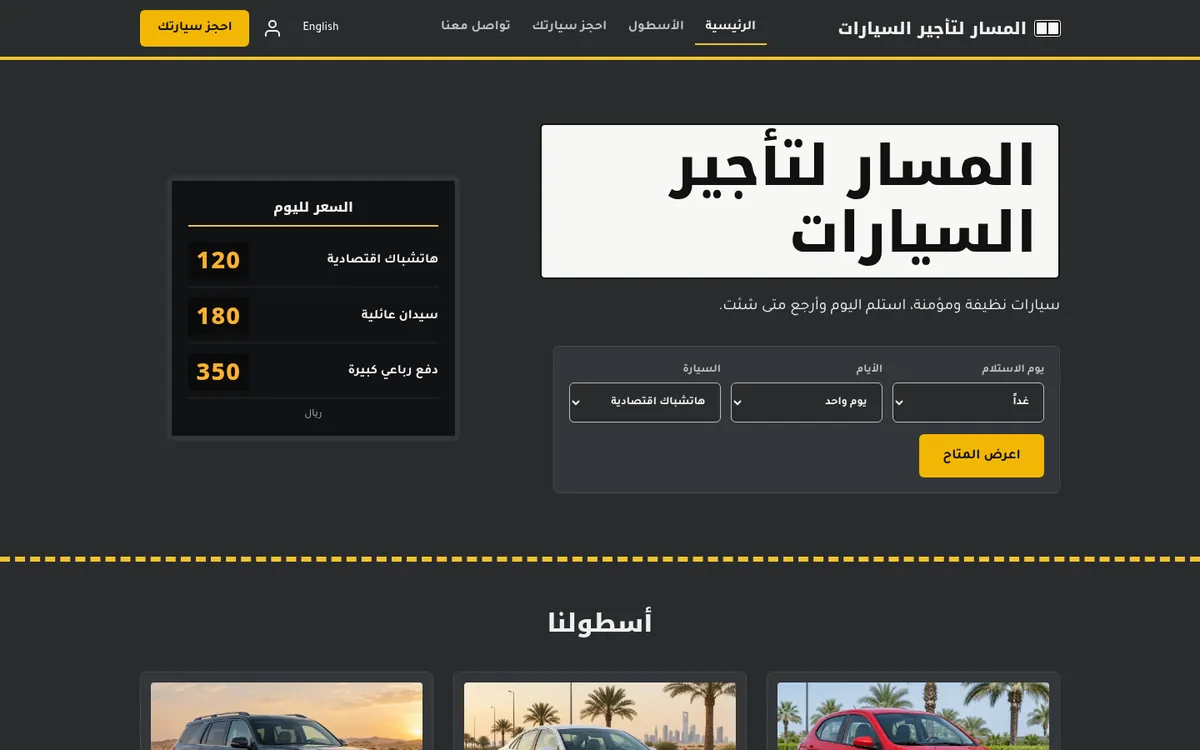Click the الأيام field label
Viewport: 1200px width, 750px height.
click(x=869, y=369)
